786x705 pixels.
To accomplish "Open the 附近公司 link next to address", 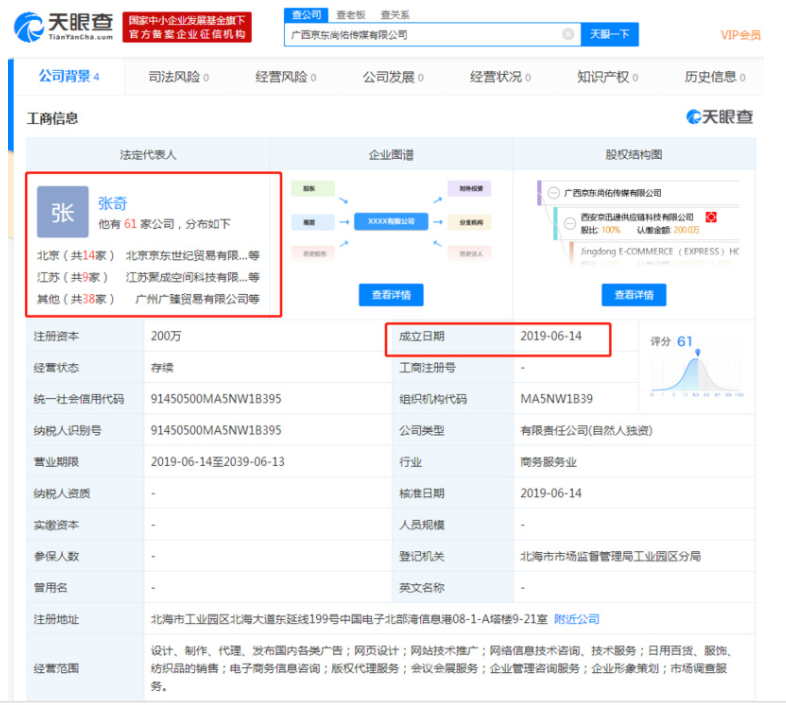I will [581, 619].
